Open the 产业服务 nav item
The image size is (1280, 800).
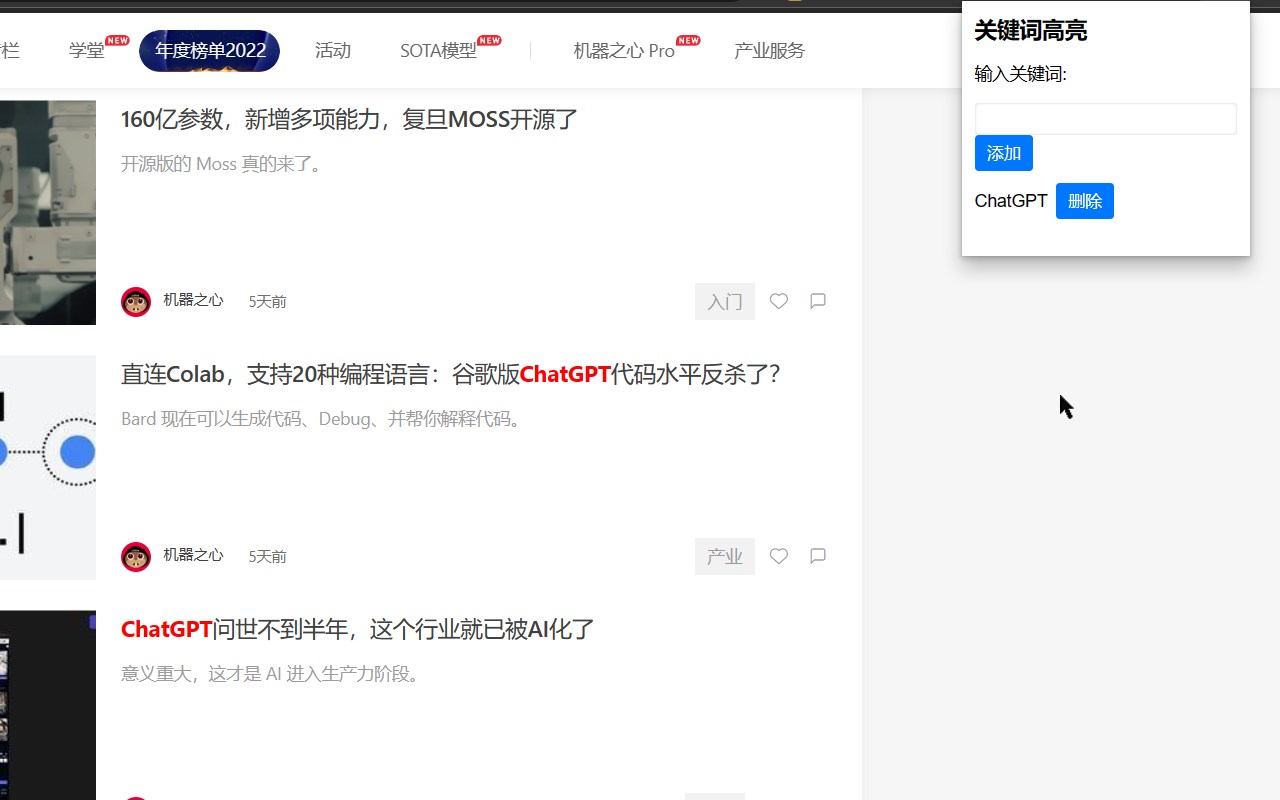coord(769,51)
